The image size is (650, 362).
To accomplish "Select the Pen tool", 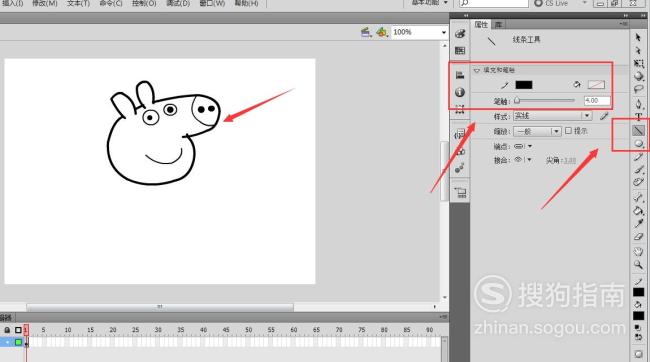I will coord(638,103).
